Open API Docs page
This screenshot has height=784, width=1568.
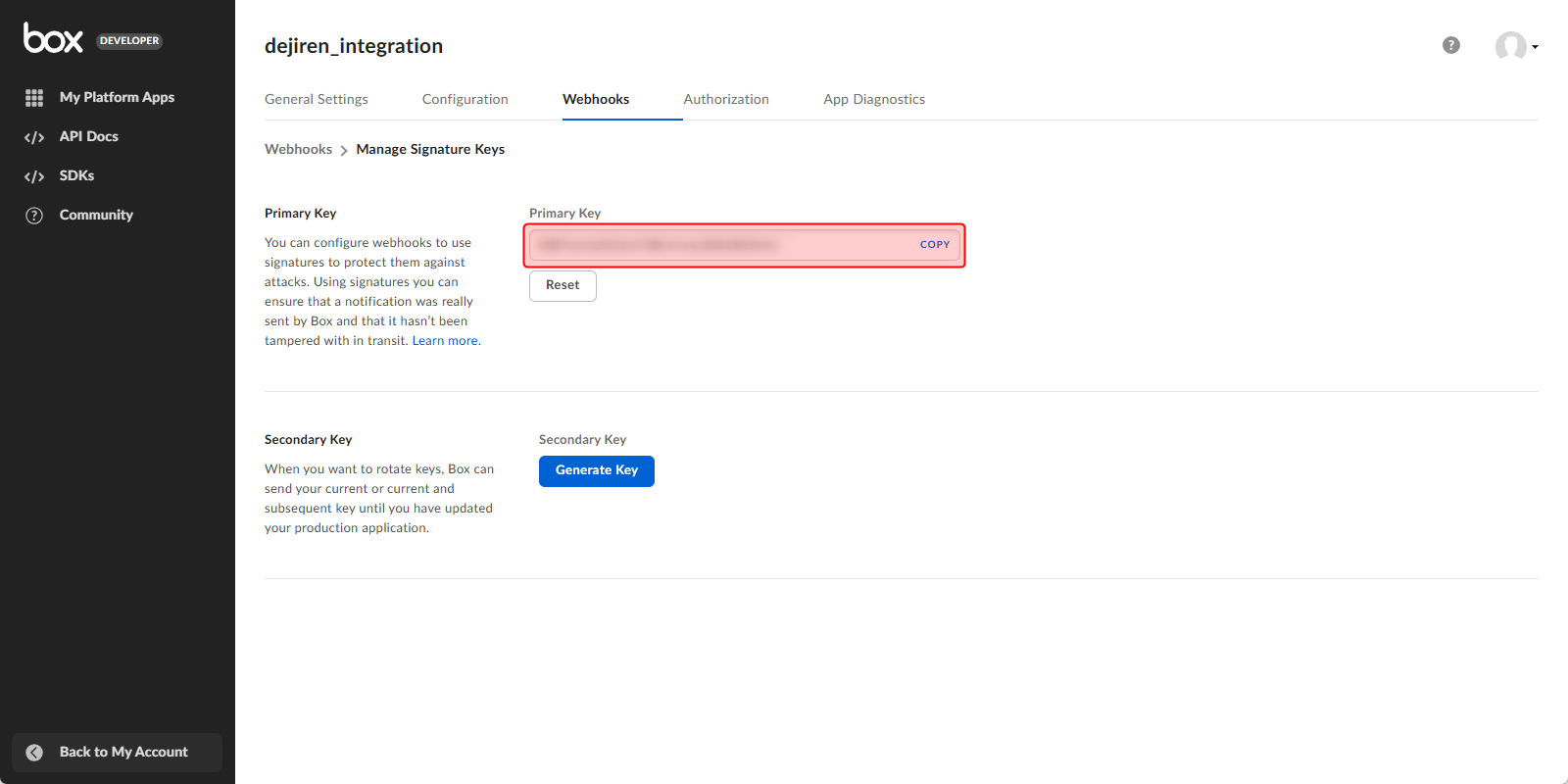point(88,136)
